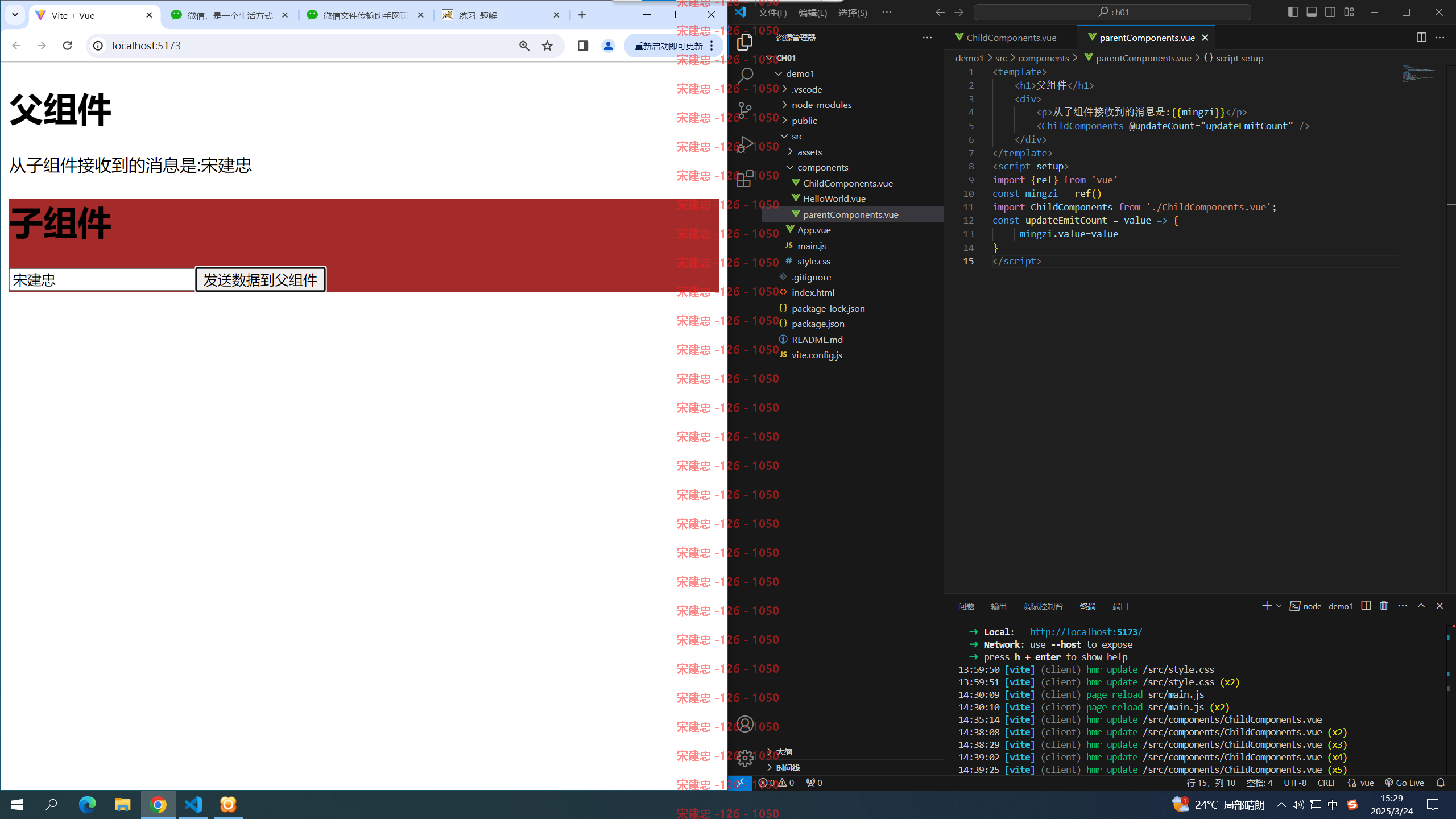The width and height of the screenshot is (1456, 819).
Task: Open Run and Debug view icon
Action: coord(744,144)
